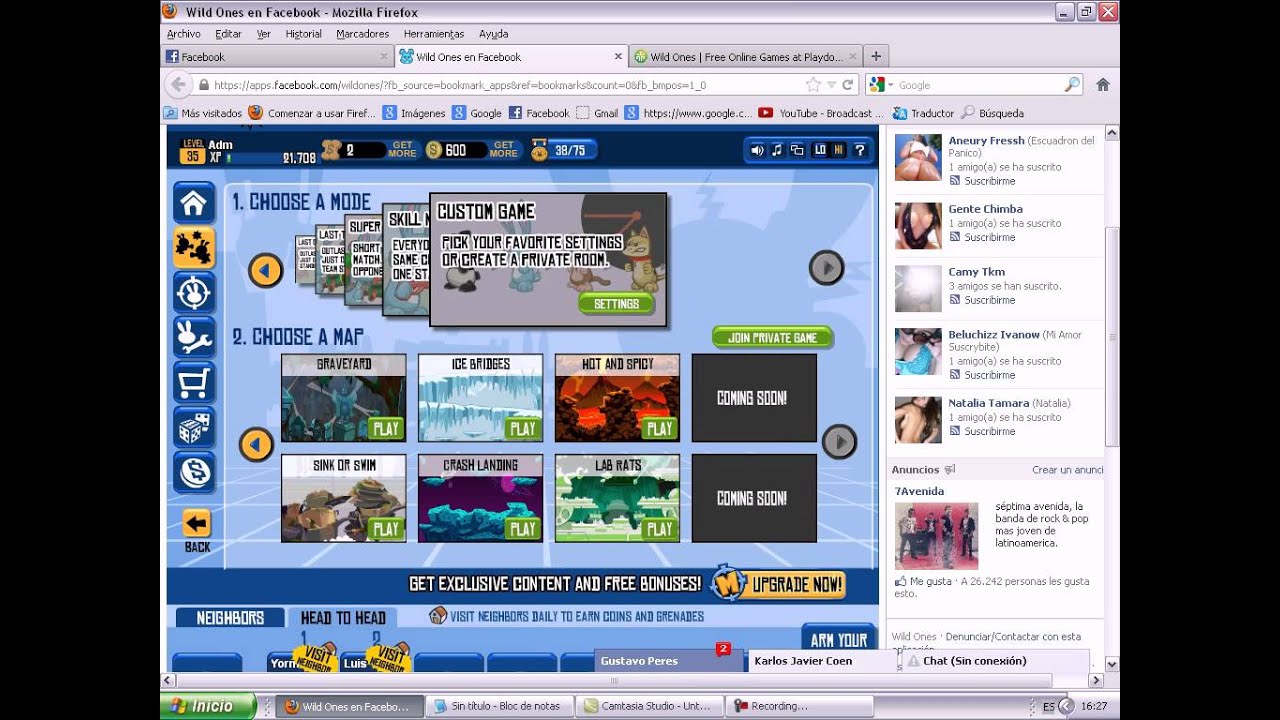
Task: Open Archivo menu
Action: pos(184,34)
